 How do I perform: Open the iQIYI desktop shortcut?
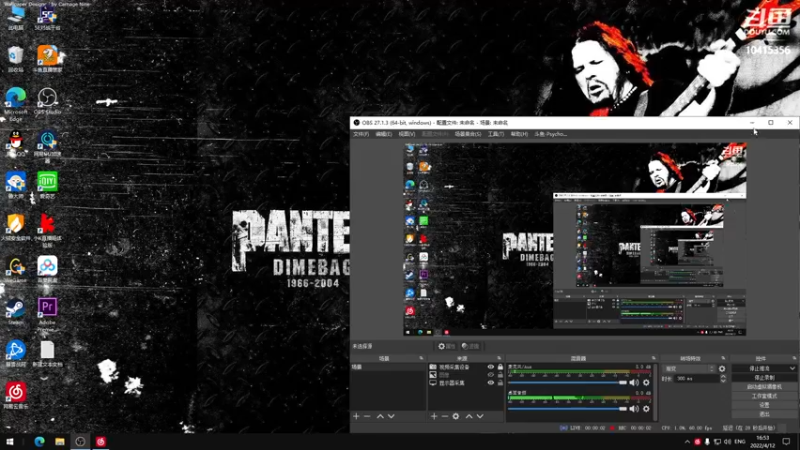(x=47, y=185)
